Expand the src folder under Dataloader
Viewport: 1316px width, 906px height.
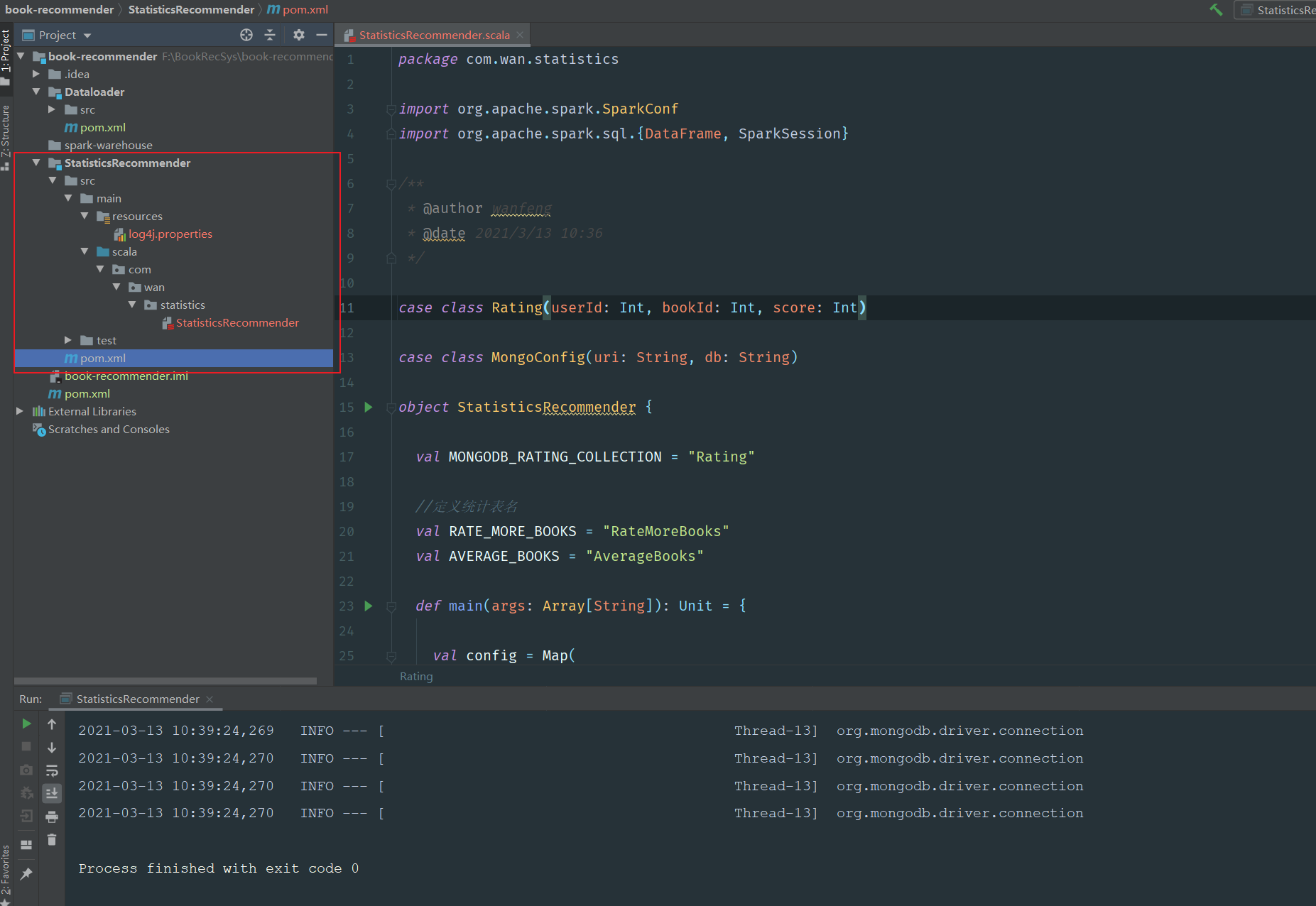click(52, 109)
